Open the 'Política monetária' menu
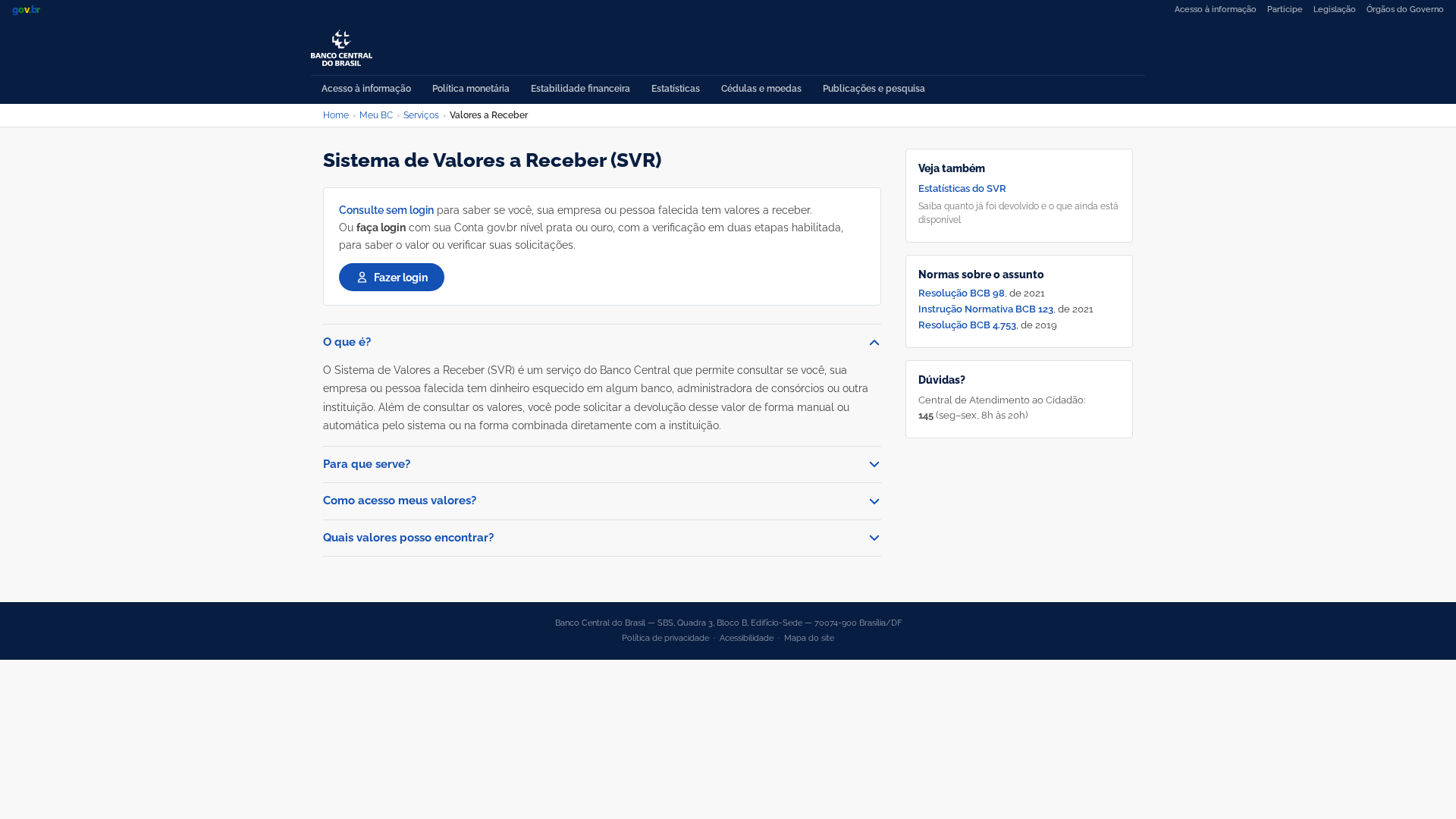The width and height of the screenshot is (1456, 819). tap(470, 89)
